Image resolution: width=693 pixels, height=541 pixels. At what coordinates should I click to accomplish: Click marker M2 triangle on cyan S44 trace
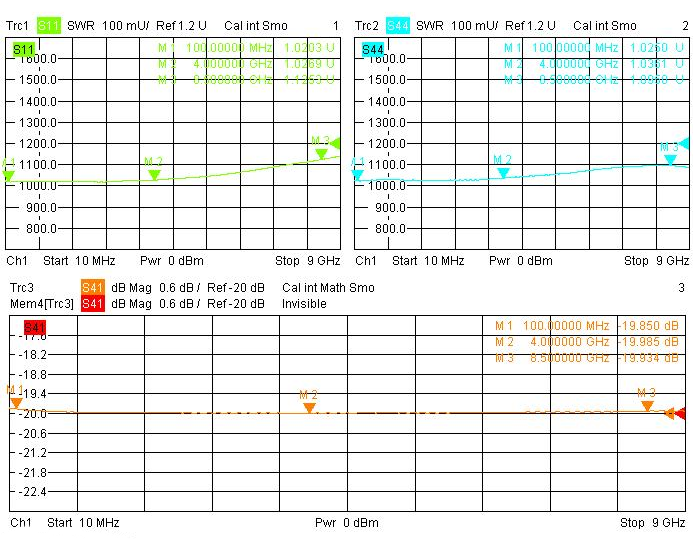click(503, 173)
